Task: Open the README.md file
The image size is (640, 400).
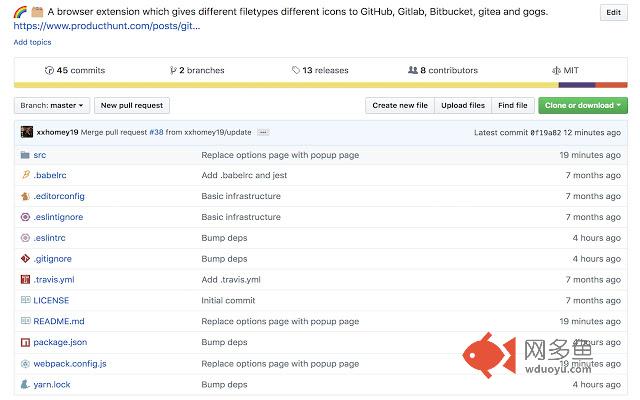Action: click(x=59, y=321)
